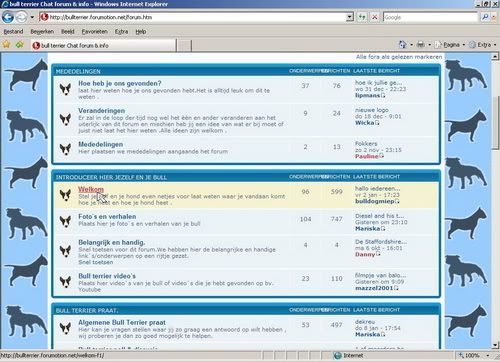Click the browser Back arrow button
This screenshot has height=362, width=500.
pyautogui.click(x=8, y=17)
